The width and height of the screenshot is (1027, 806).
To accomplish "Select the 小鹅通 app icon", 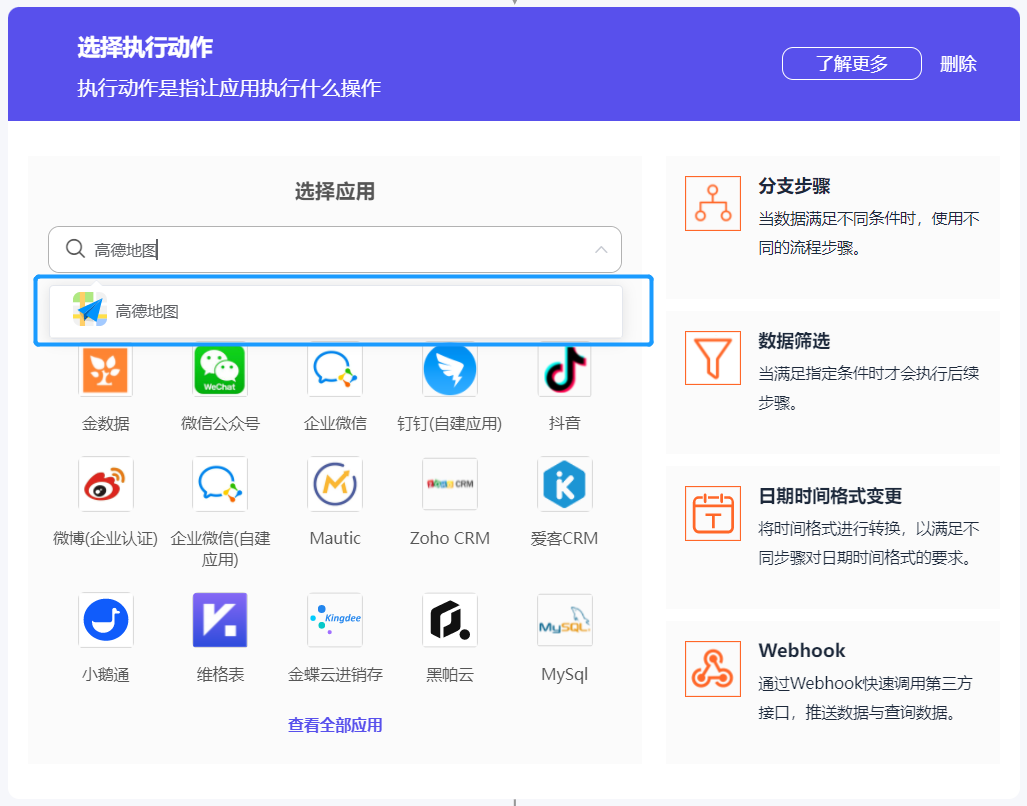I will coord(105,620).
